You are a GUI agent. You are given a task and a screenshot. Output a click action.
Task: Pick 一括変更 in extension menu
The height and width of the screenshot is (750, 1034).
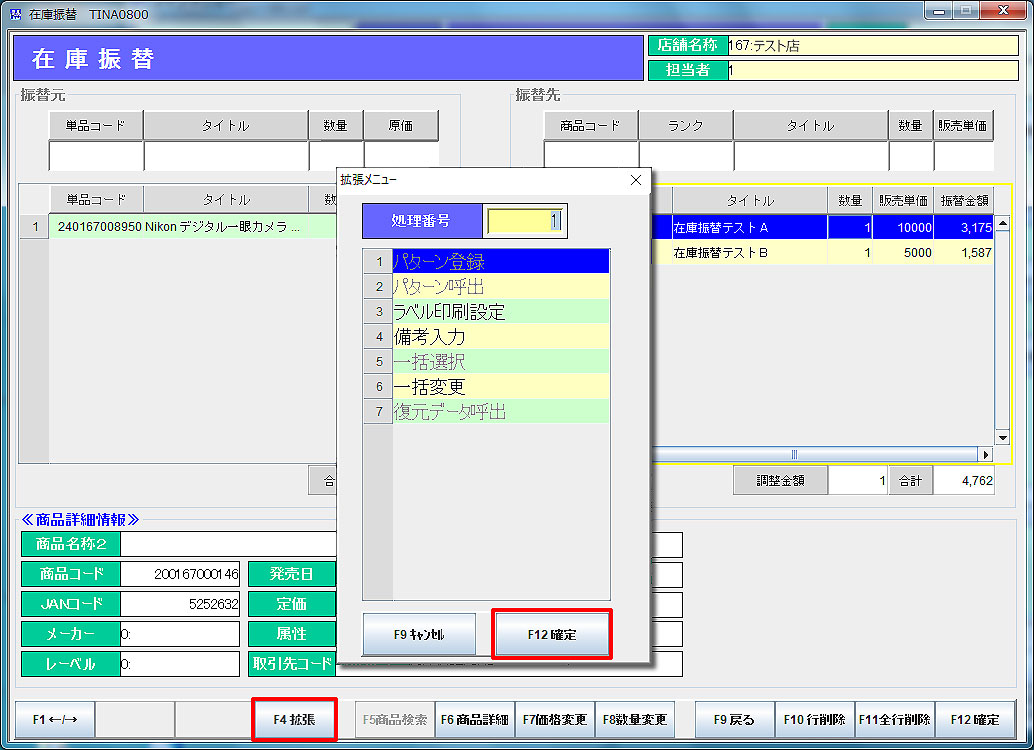(x=500, y=386)
